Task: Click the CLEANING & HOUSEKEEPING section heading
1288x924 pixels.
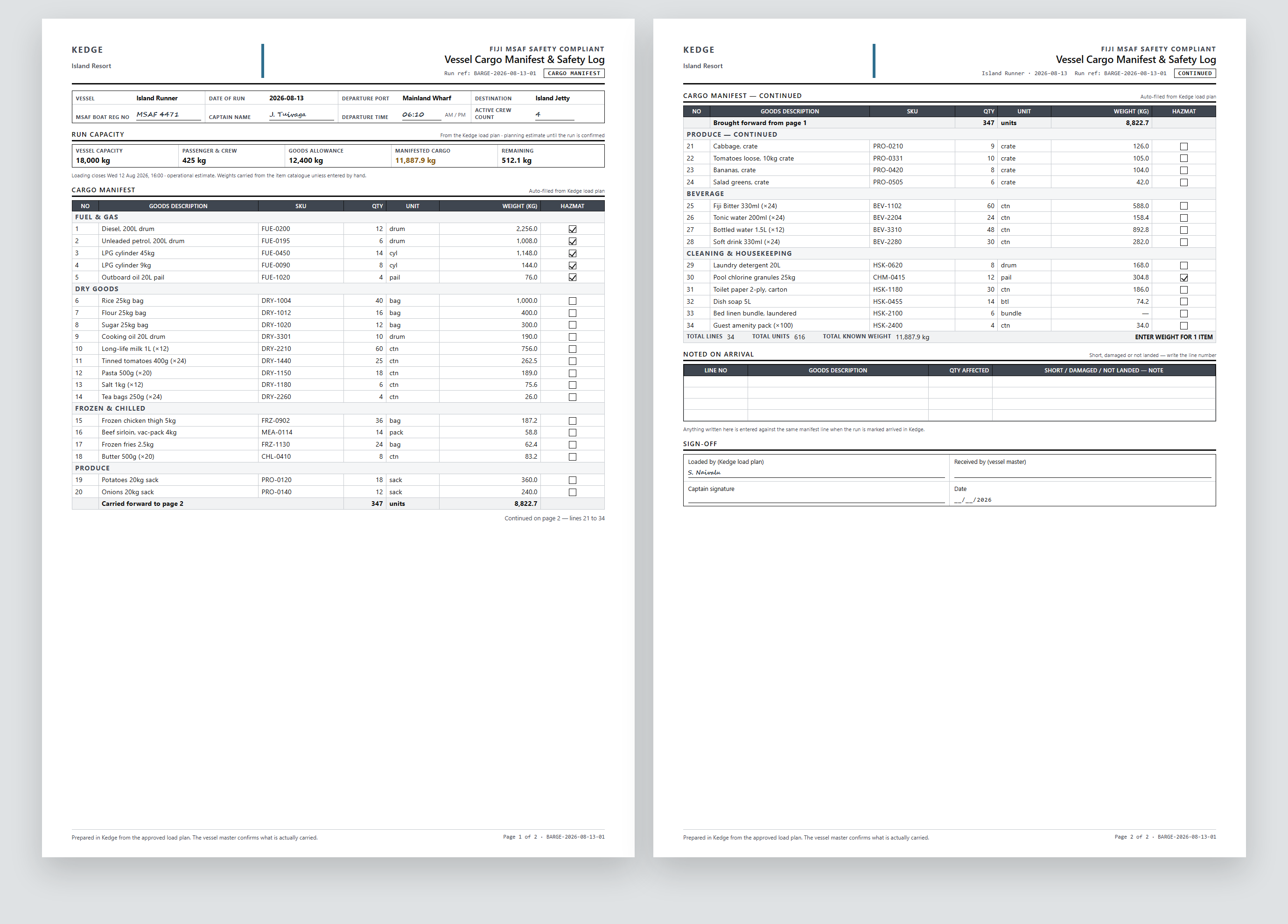Action: click(x=739, y=253)
